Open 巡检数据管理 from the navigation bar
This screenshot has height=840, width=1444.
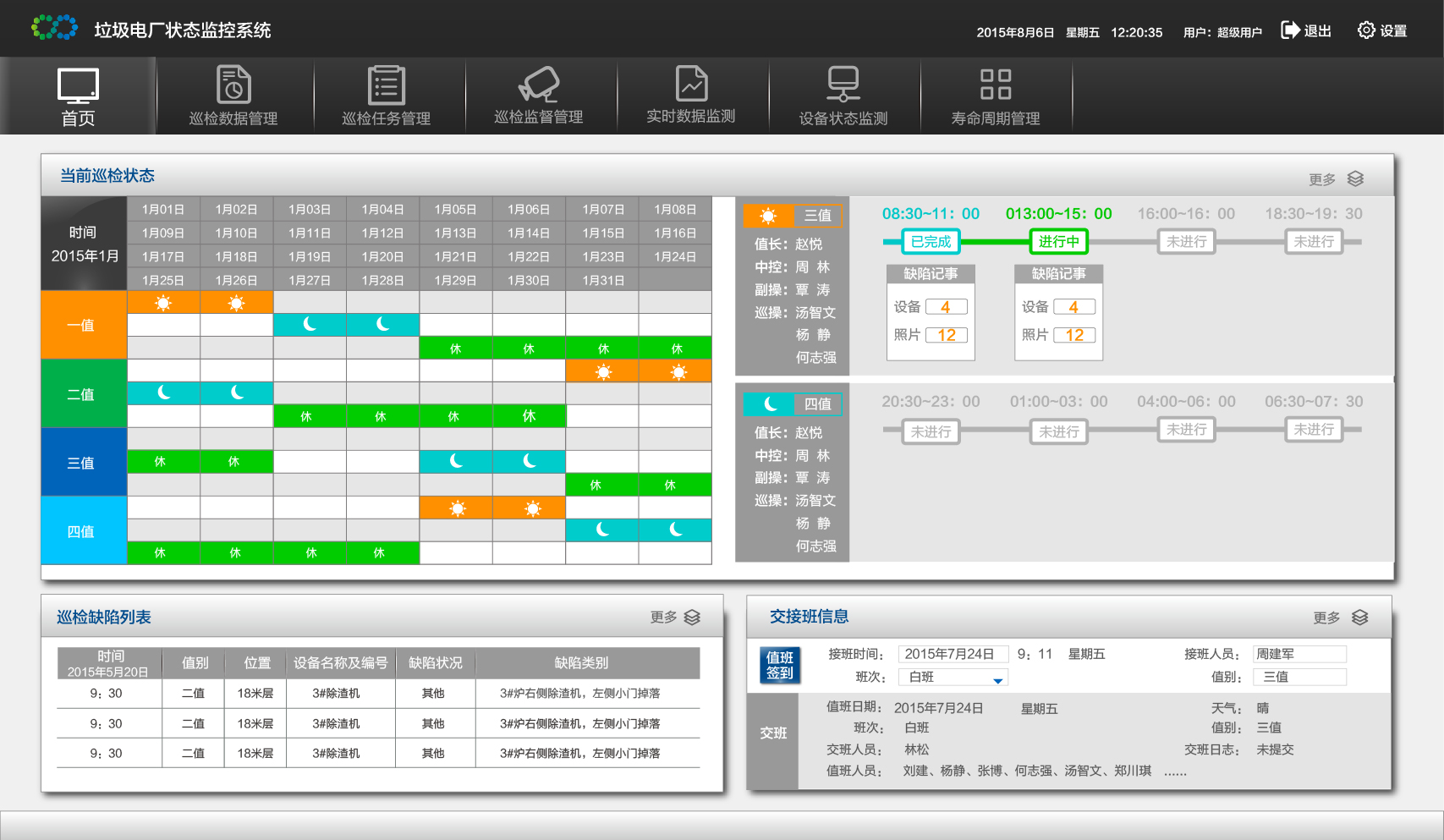pyautogui.click(x=233, y=85)
